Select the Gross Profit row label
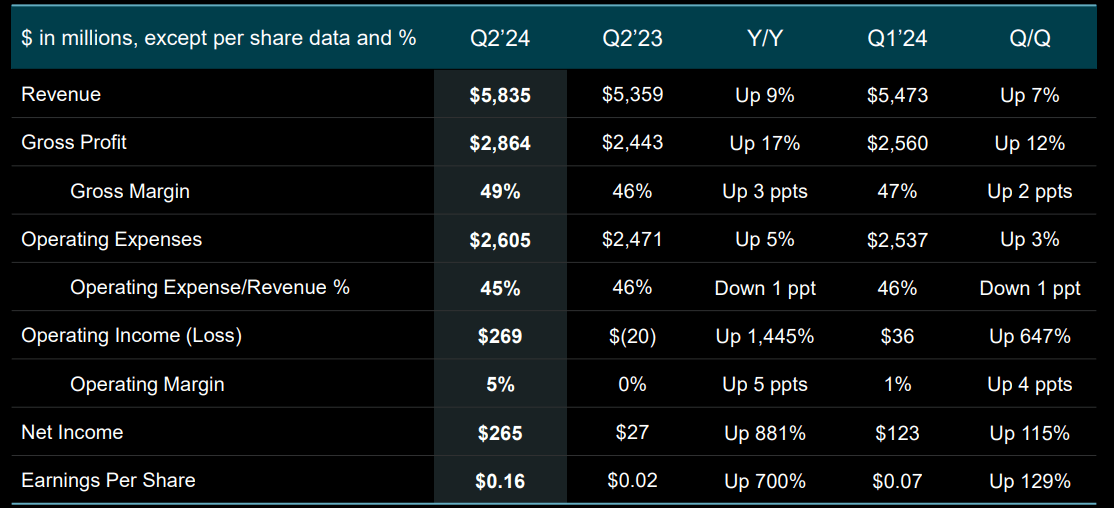This screenshot has width=1114, height=508. tap(74, 143)
